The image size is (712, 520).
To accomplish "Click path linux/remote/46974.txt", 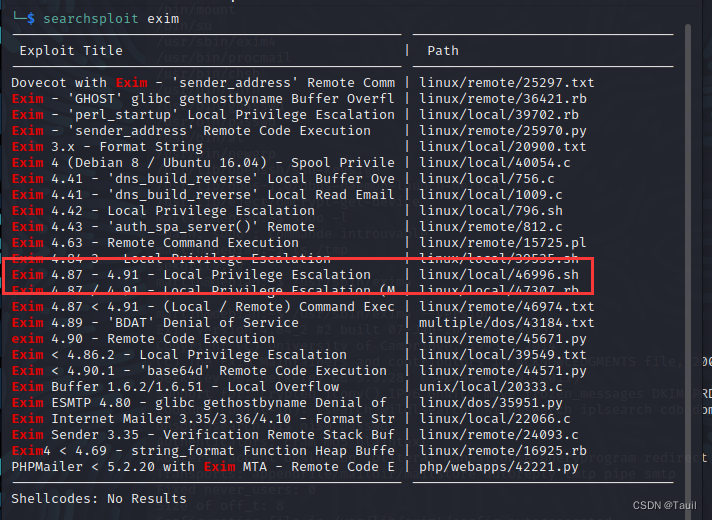I will point(506,307).
